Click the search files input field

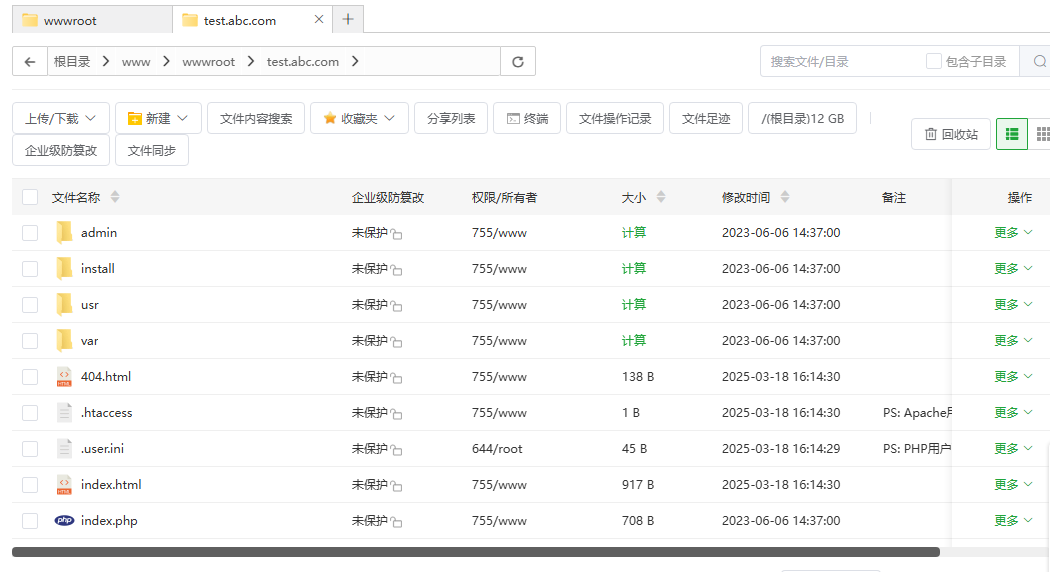[840, 61]
